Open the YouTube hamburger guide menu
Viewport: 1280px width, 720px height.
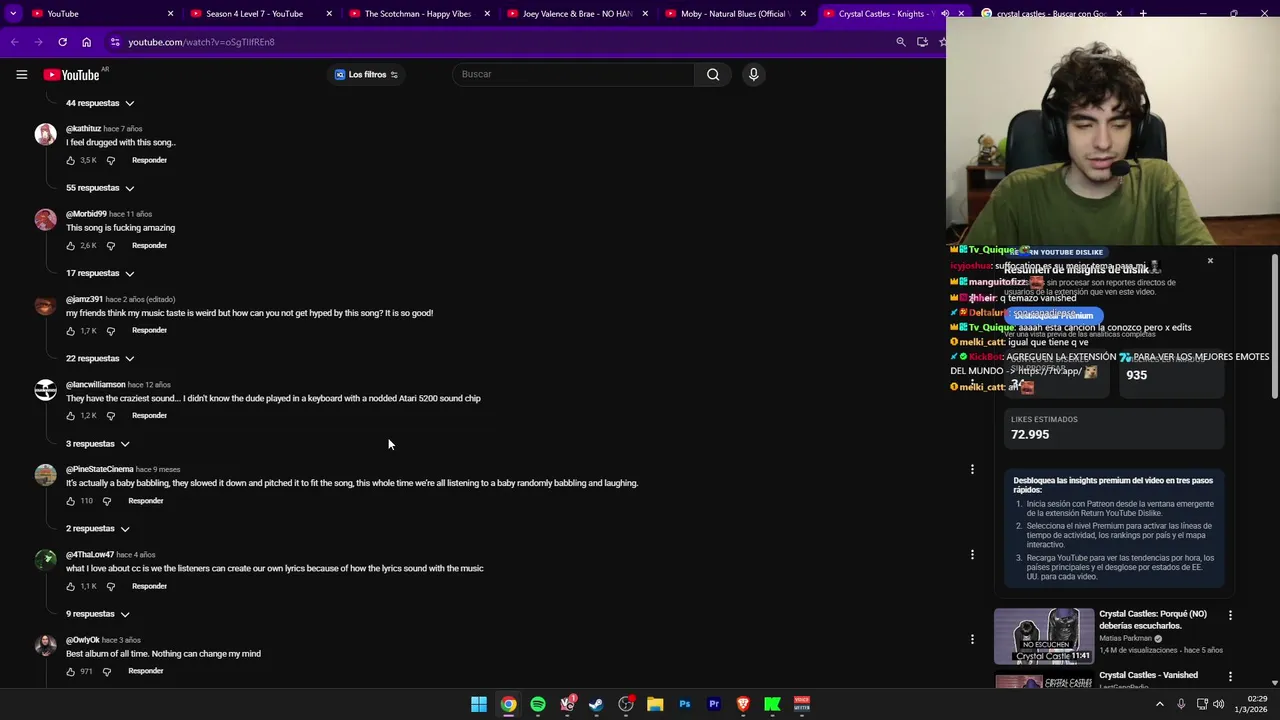point(21,74)
